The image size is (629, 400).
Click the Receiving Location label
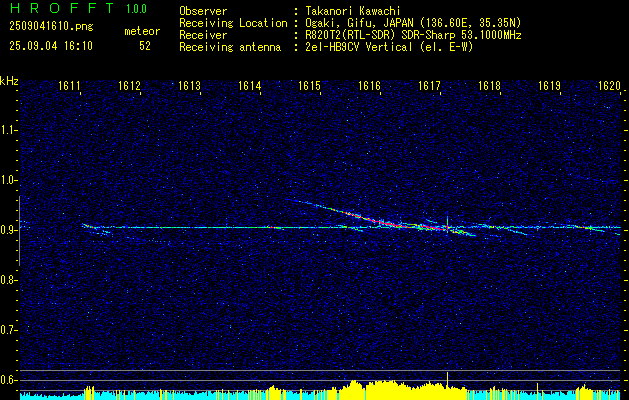(x=233, y=23)
